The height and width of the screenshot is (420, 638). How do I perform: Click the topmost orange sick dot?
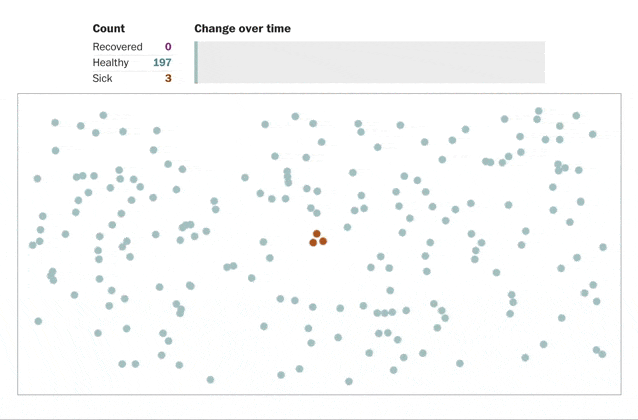coord(317,234)
